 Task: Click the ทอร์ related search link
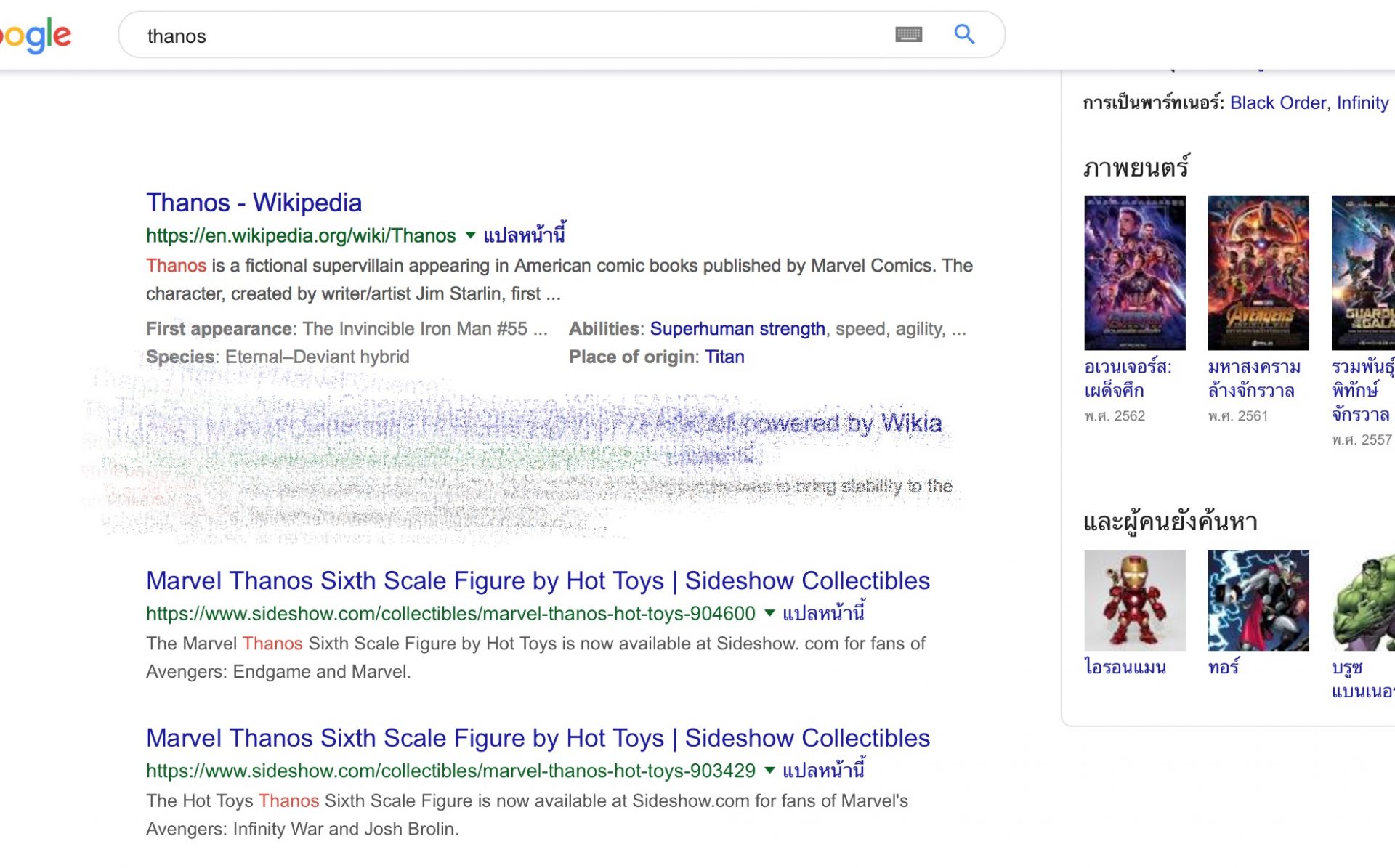point(1224,666)
